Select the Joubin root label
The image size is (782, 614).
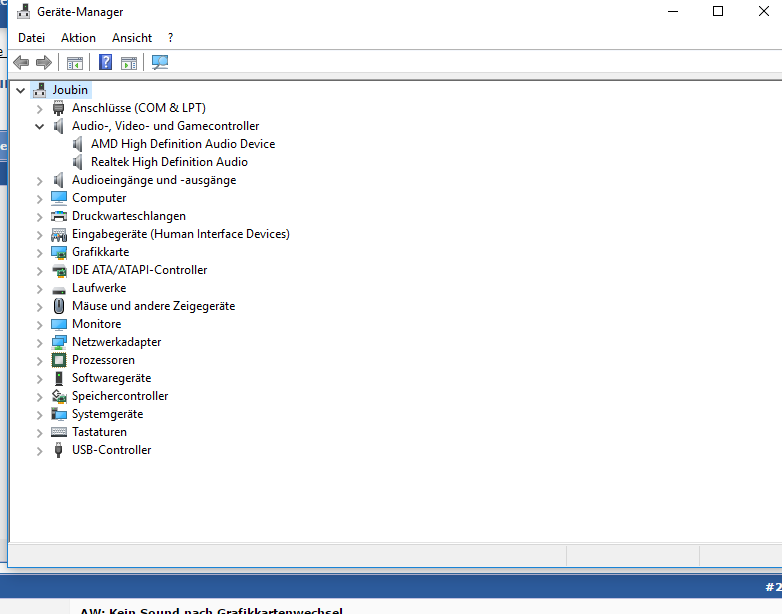[x=70, y=90]
